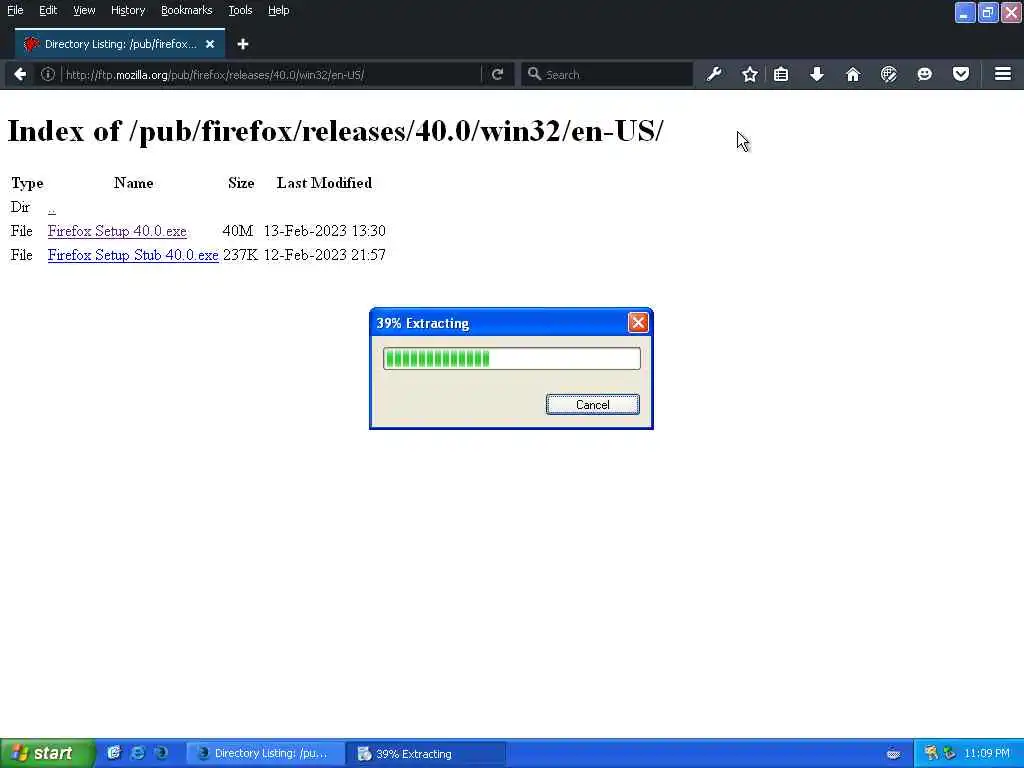The width and height of the screenshot is (1024, 768).
Task: Click date 13-Feb-2023 13:30
Action: [x=325, y=231]
